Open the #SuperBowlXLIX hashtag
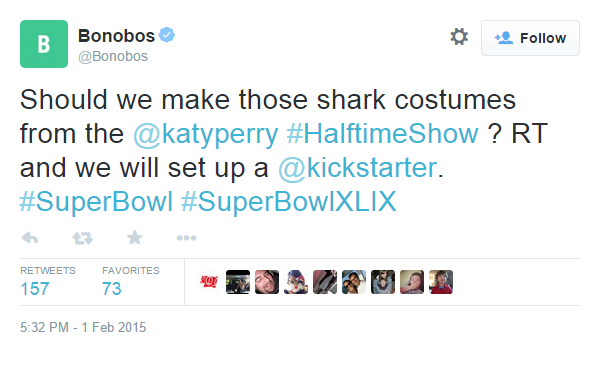Viewport: 596px width, 369px height. pyautogui.click(x=289, y=201)
